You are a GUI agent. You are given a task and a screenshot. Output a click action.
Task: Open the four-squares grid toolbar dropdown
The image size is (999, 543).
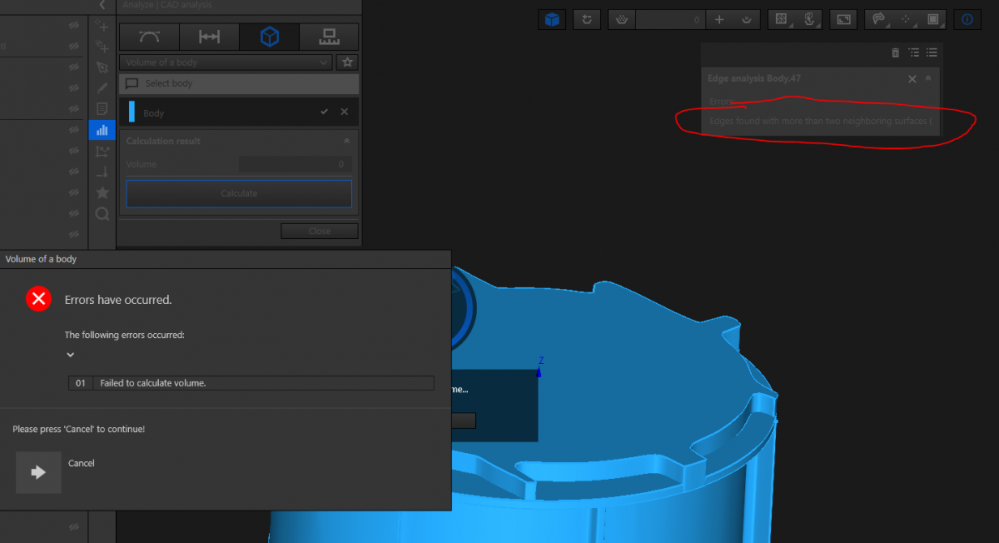tap(781, 20)
